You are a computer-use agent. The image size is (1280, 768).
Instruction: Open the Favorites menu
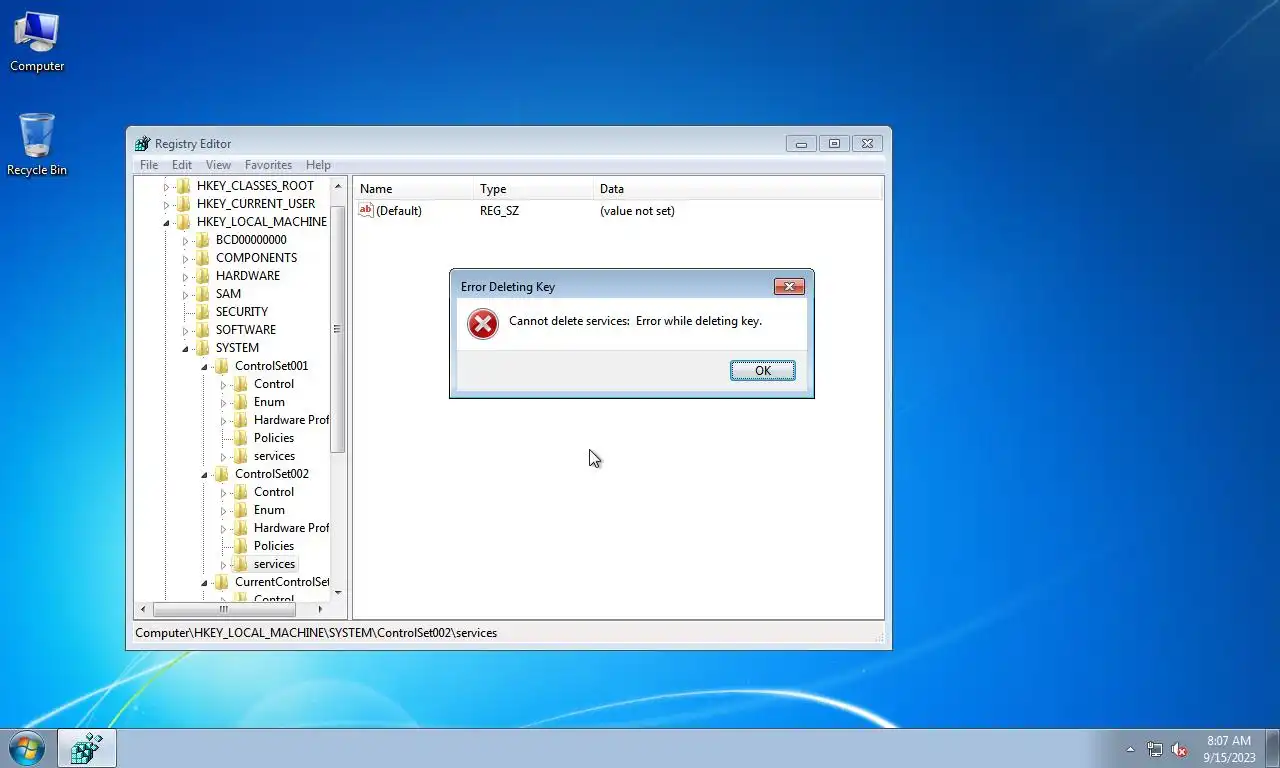[x=268, y=165]
